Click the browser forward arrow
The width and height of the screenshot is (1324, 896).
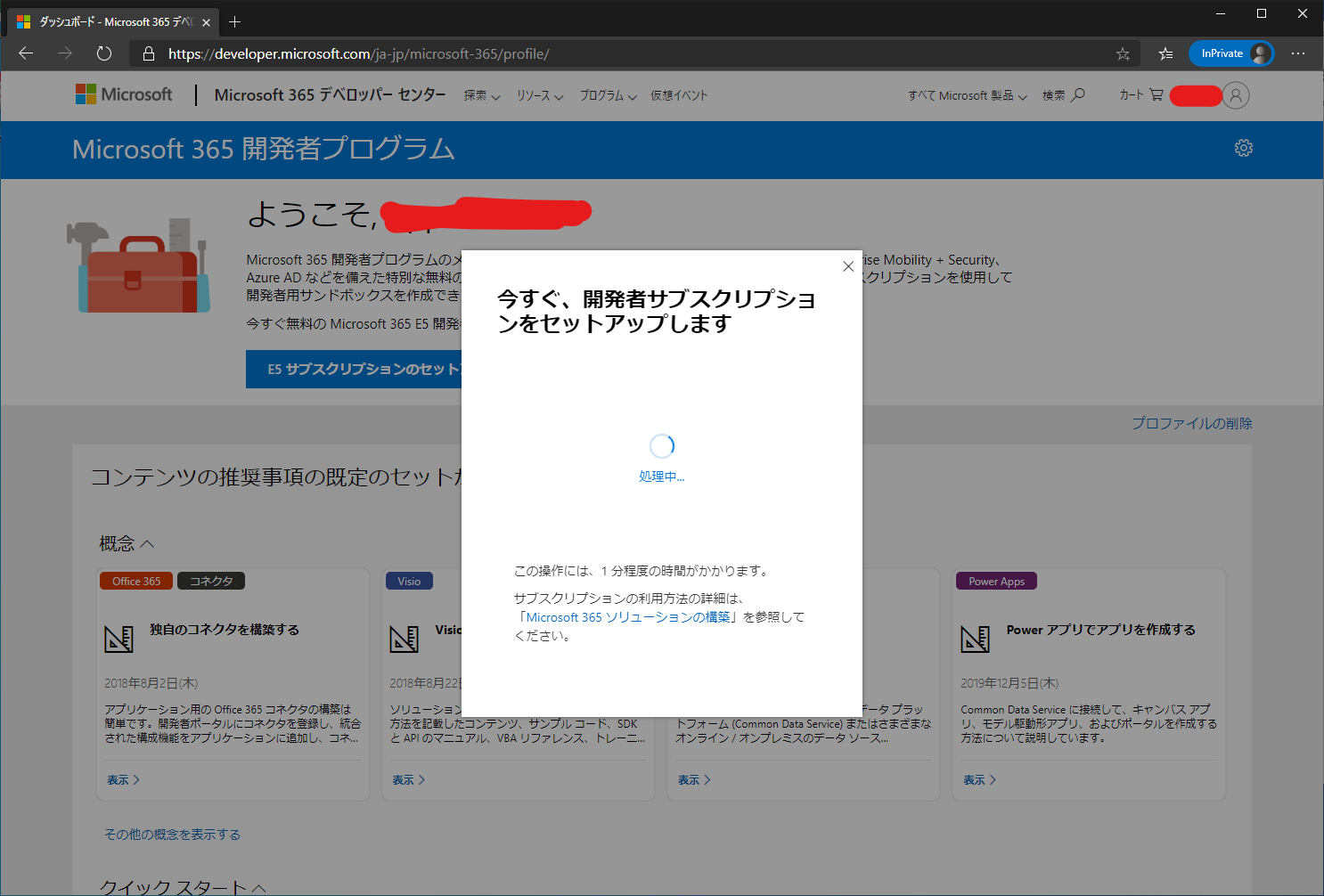65,53
